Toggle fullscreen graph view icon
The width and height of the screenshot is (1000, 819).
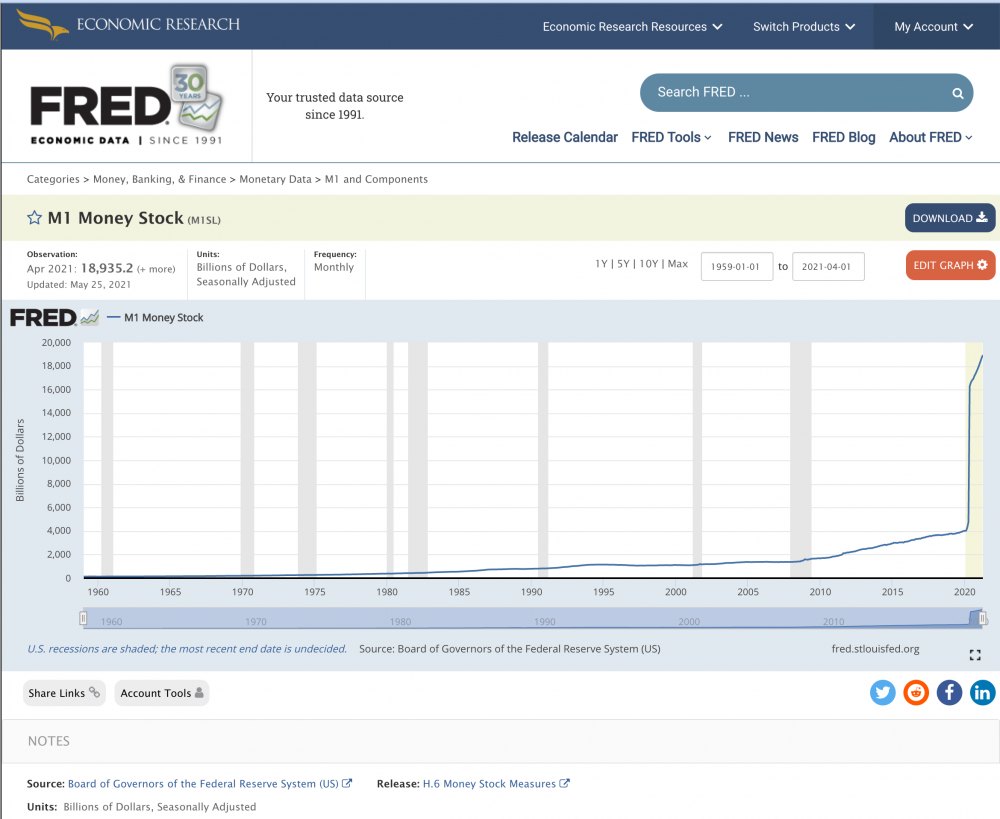974,655
